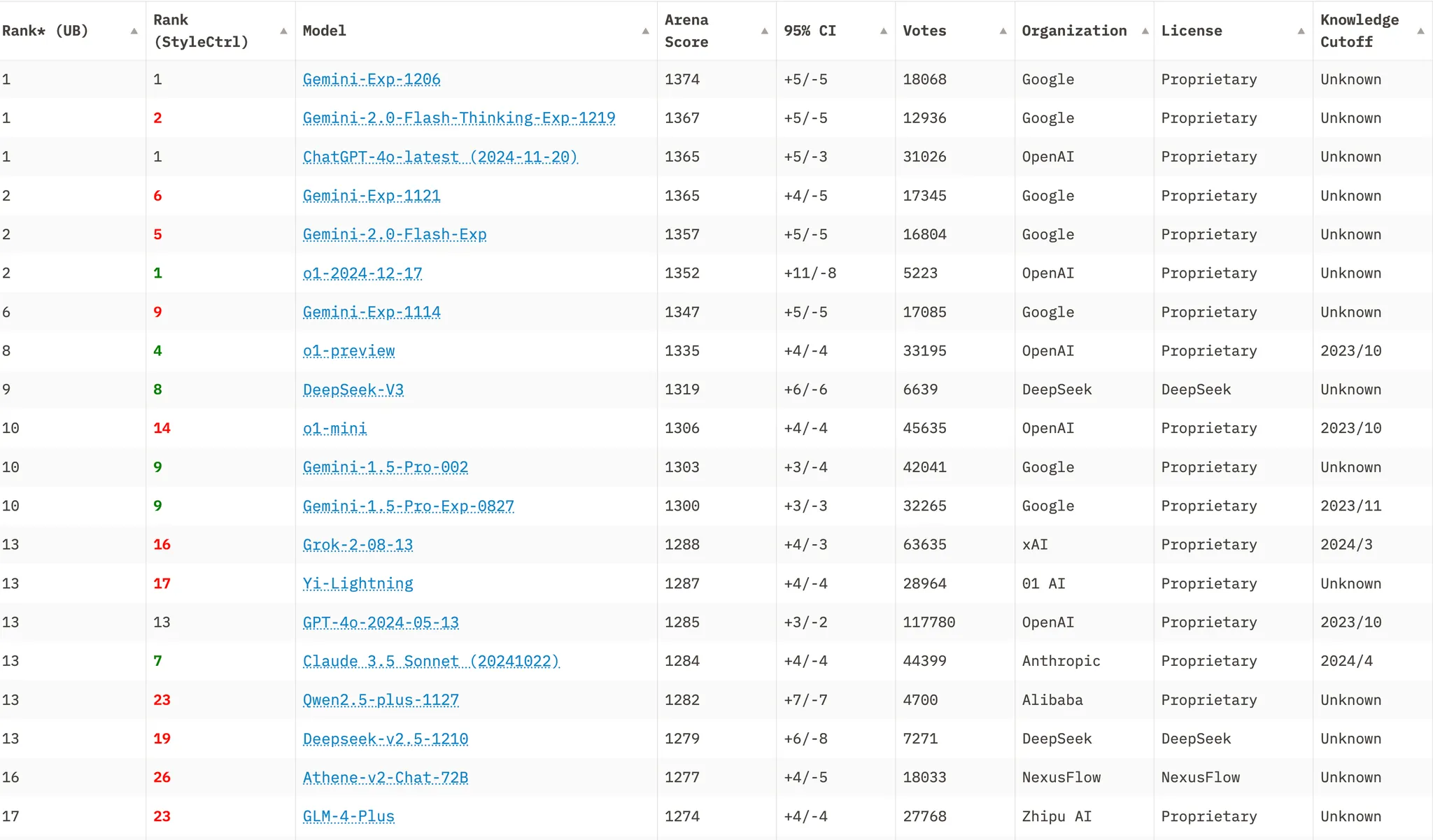Sort table by Model column arrow
Viewport: 1433px width, 840px height.
click(645, 31)
